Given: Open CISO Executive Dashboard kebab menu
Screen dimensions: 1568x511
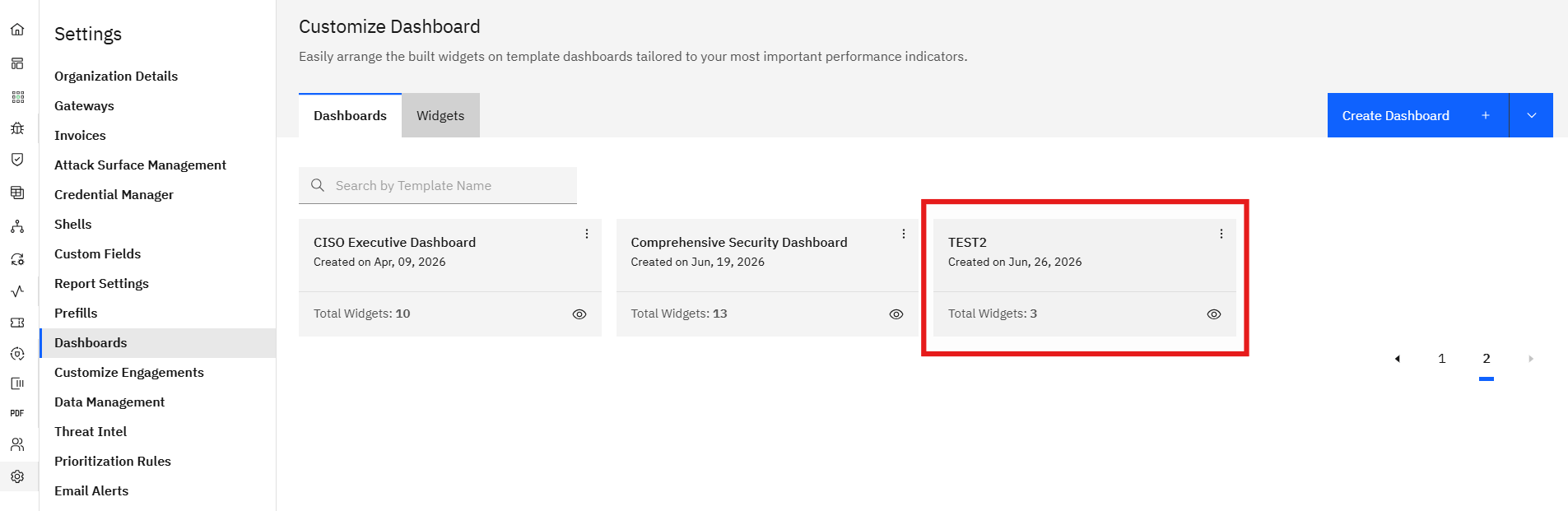Looking at the screenshot, I should point(587,234).
